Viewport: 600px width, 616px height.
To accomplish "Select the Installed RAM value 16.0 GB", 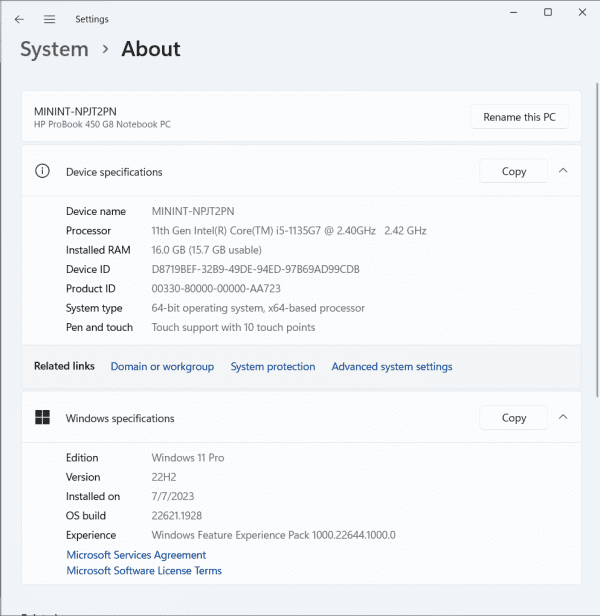I will click(x=207, y=250).
